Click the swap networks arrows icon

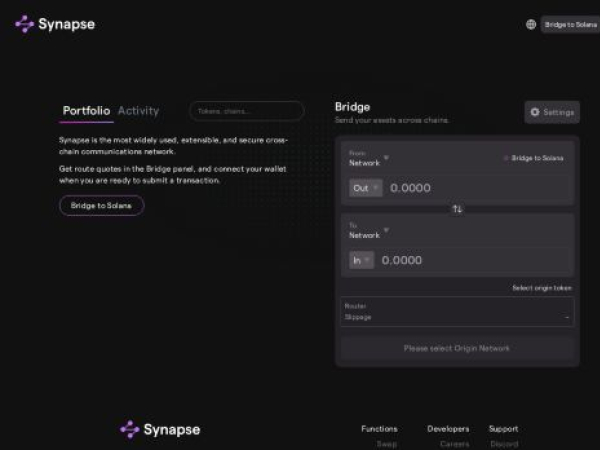[457, 209]
